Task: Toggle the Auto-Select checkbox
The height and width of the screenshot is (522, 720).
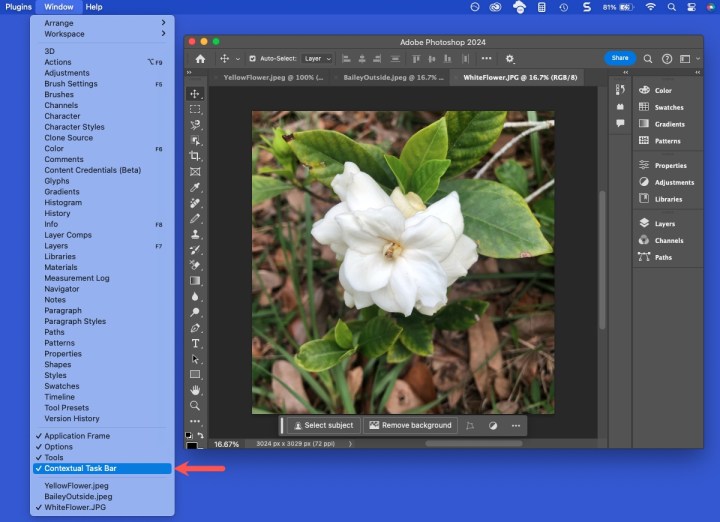Action: [x=253, y=59]
